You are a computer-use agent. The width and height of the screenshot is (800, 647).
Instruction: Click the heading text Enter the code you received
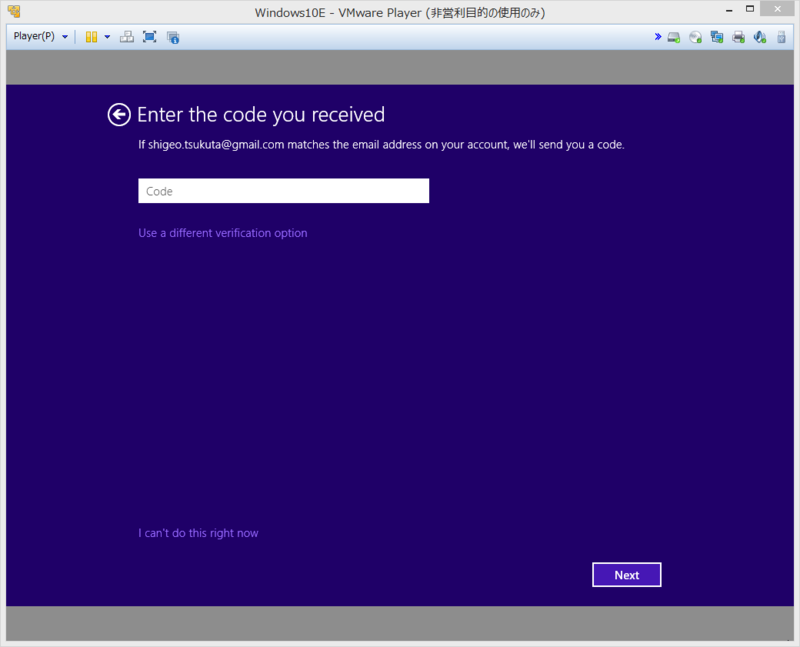(261, 115)
